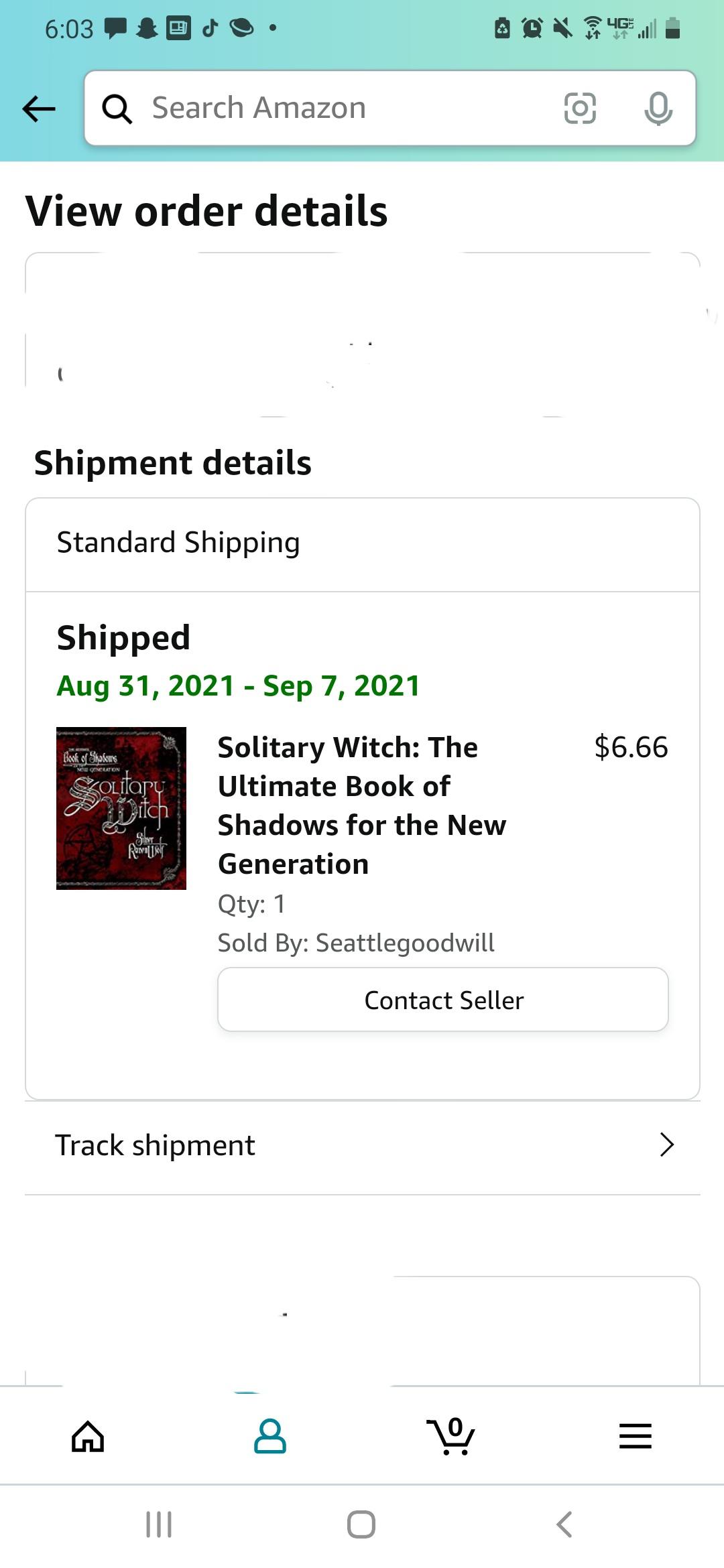Screen dimensions: 724x1568
Task: Open the hamburger menu
Action: (635, 1436)
